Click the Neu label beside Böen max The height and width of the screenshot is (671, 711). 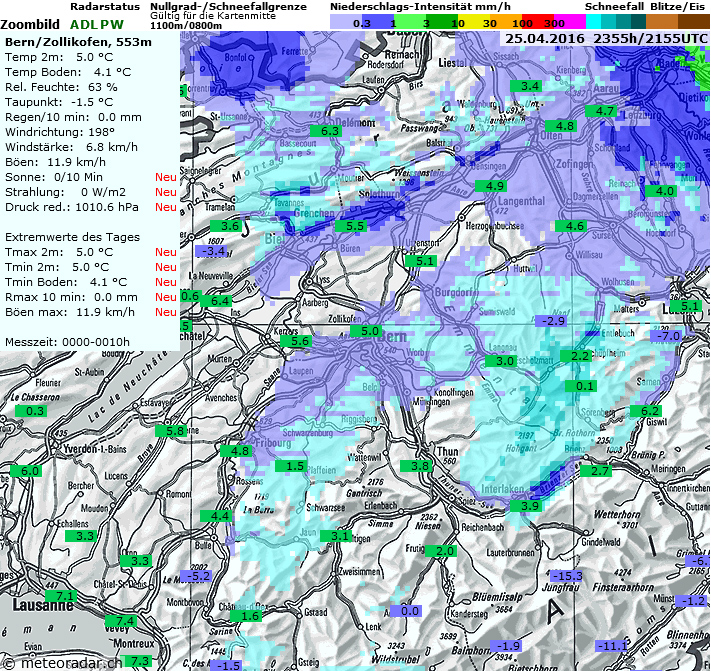click(166, 312)
